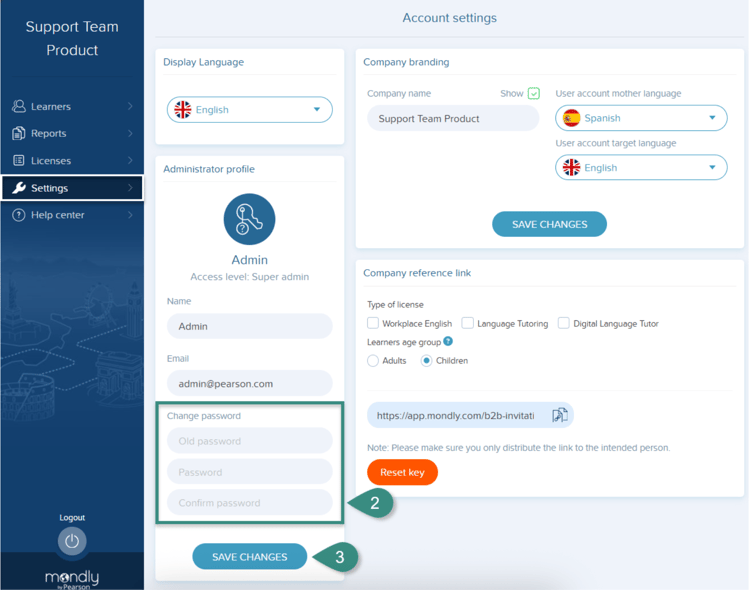The height and width of the screenshot is (590, 750).
Task: Click the Learners people icon in sidebar
Action: coord(19,106)
